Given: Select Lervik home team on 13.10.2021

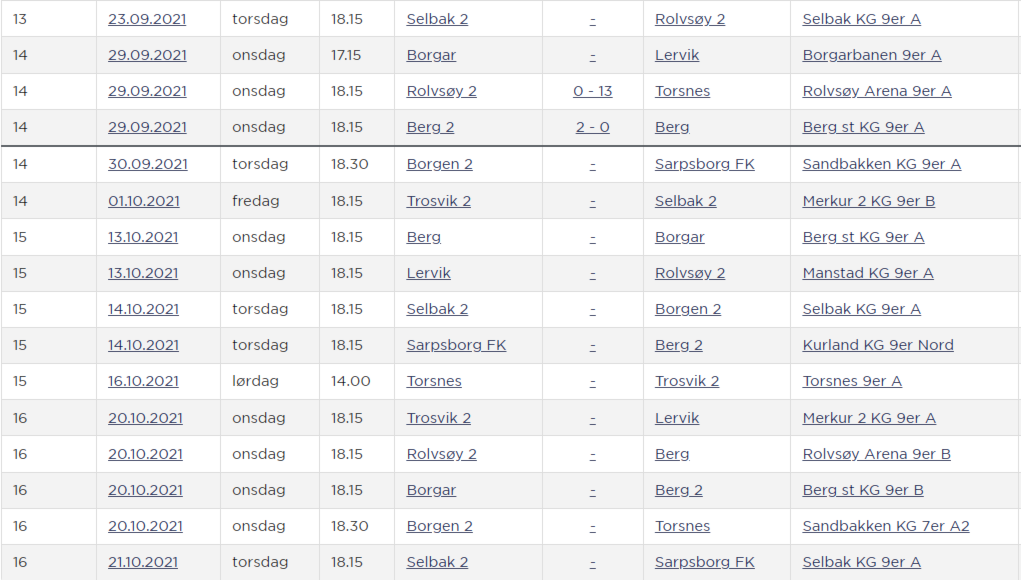Looking at the screenshot, I should [x=428, y=273].
